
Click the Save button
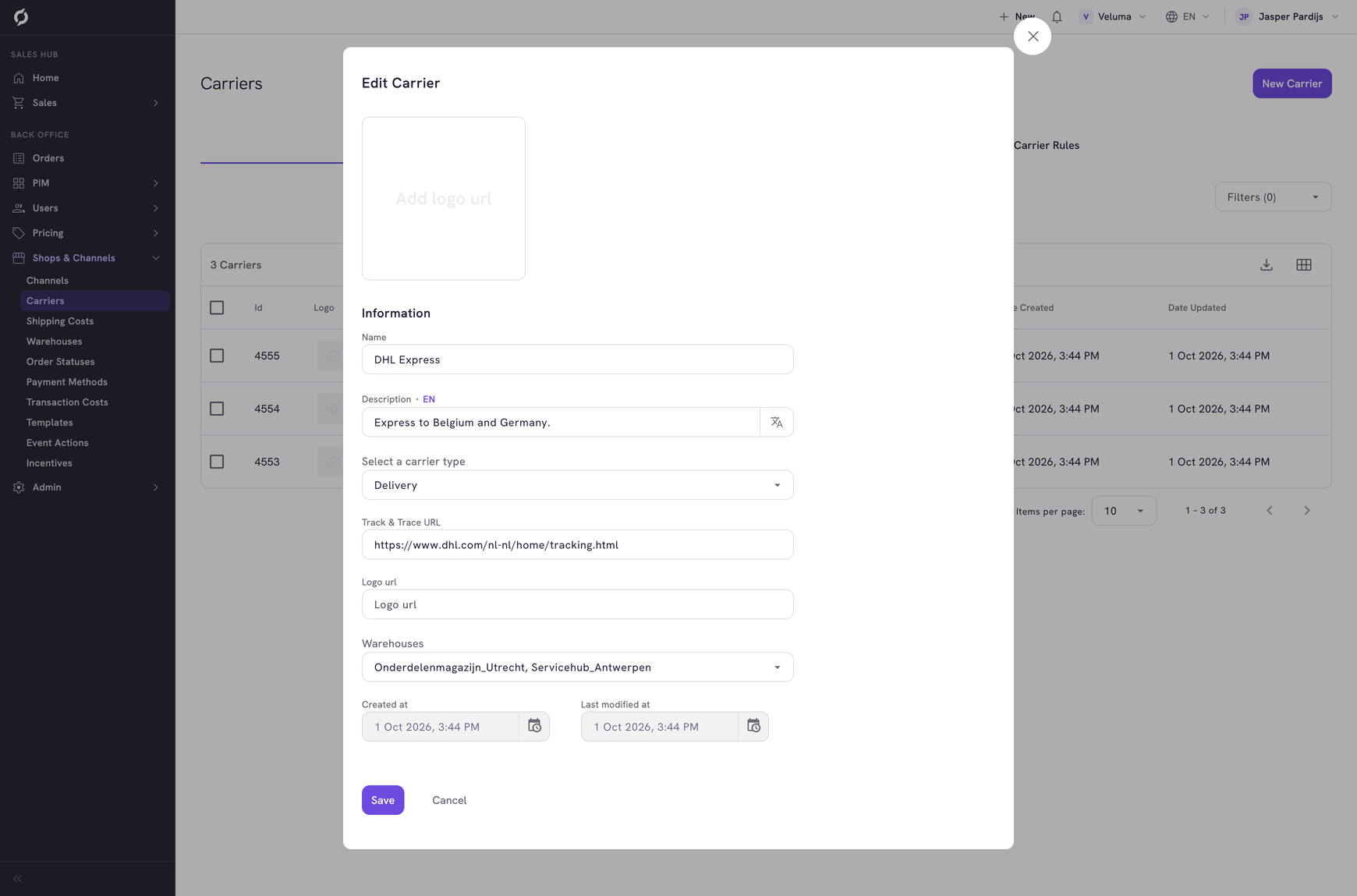[x=383, y=800]
